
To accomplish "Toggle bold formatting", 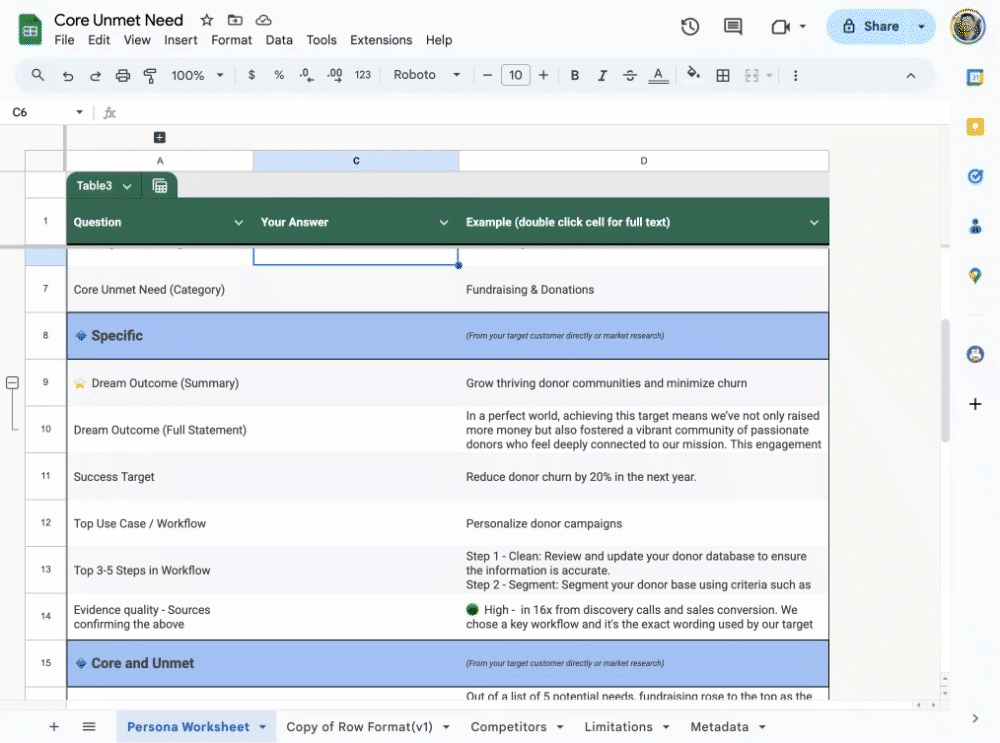I will pos(575,75).
